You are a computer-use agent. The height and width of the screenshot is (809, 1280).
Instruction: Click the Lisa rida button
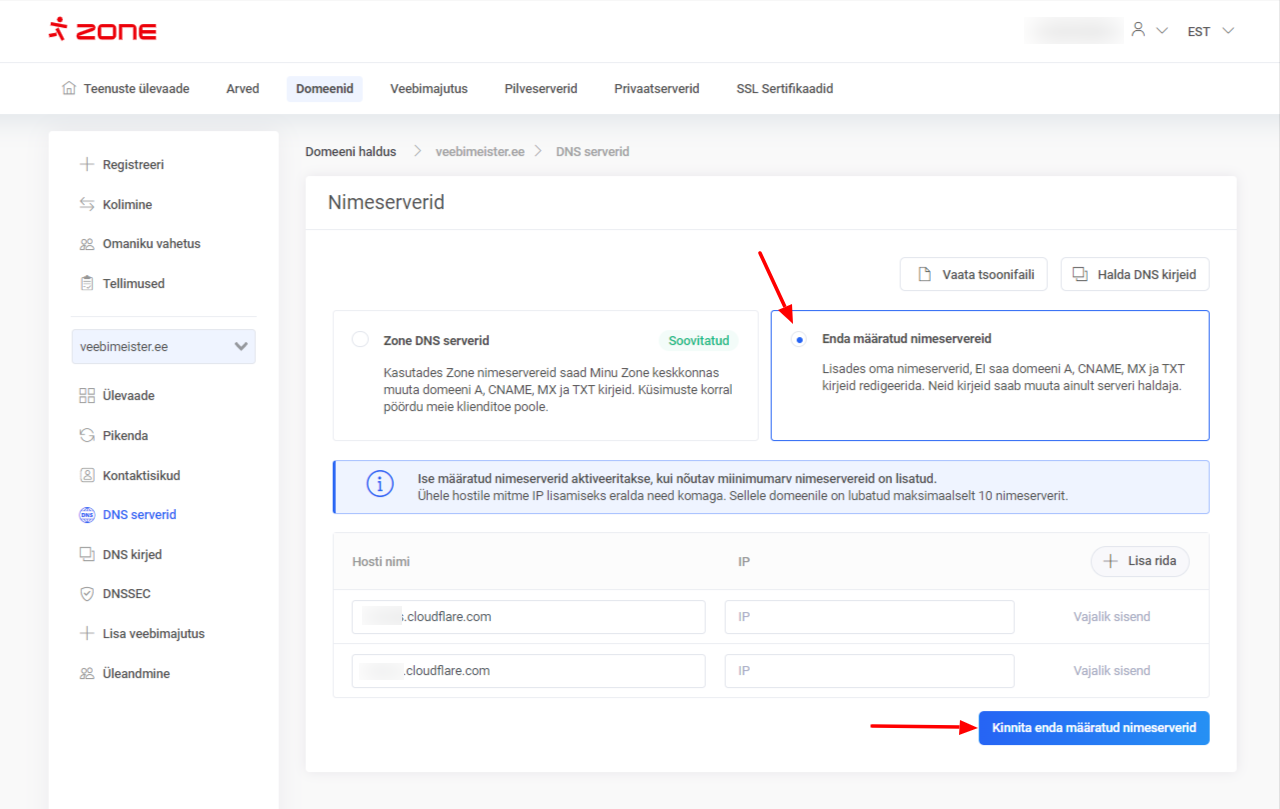coord(1139,561)
